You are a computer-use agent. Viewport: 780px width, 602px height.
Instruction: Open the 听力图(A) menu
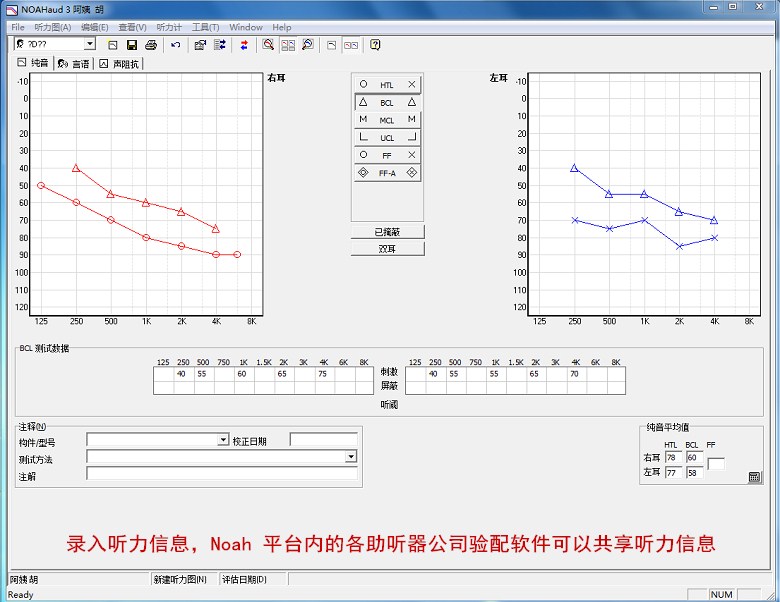click(52, 27)
